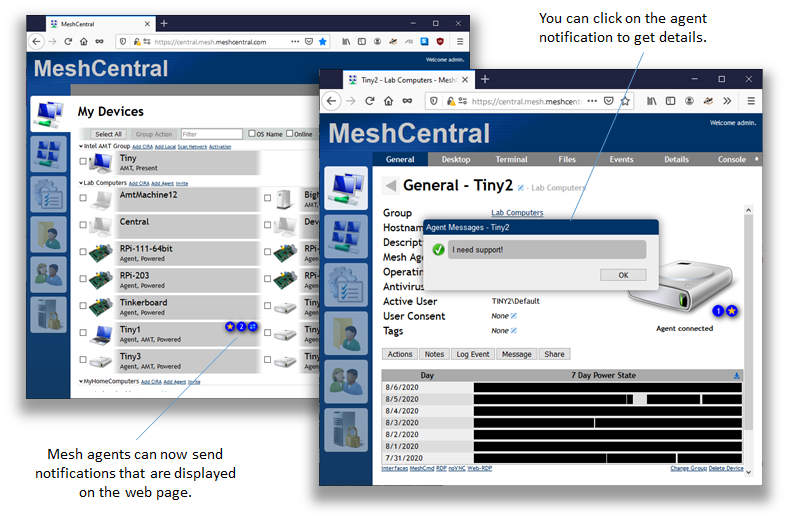Screen dimensions: 787x520
Task: Check the box for Tiny1
Action: click(83, 332)
